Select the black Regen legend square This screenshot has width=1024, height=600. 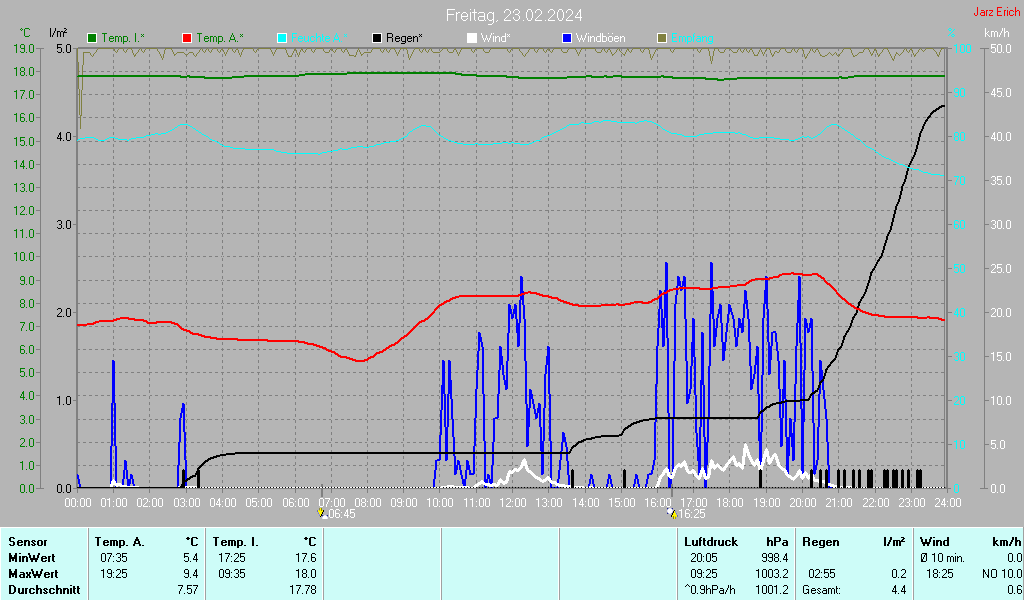click(x=377, y=38)
